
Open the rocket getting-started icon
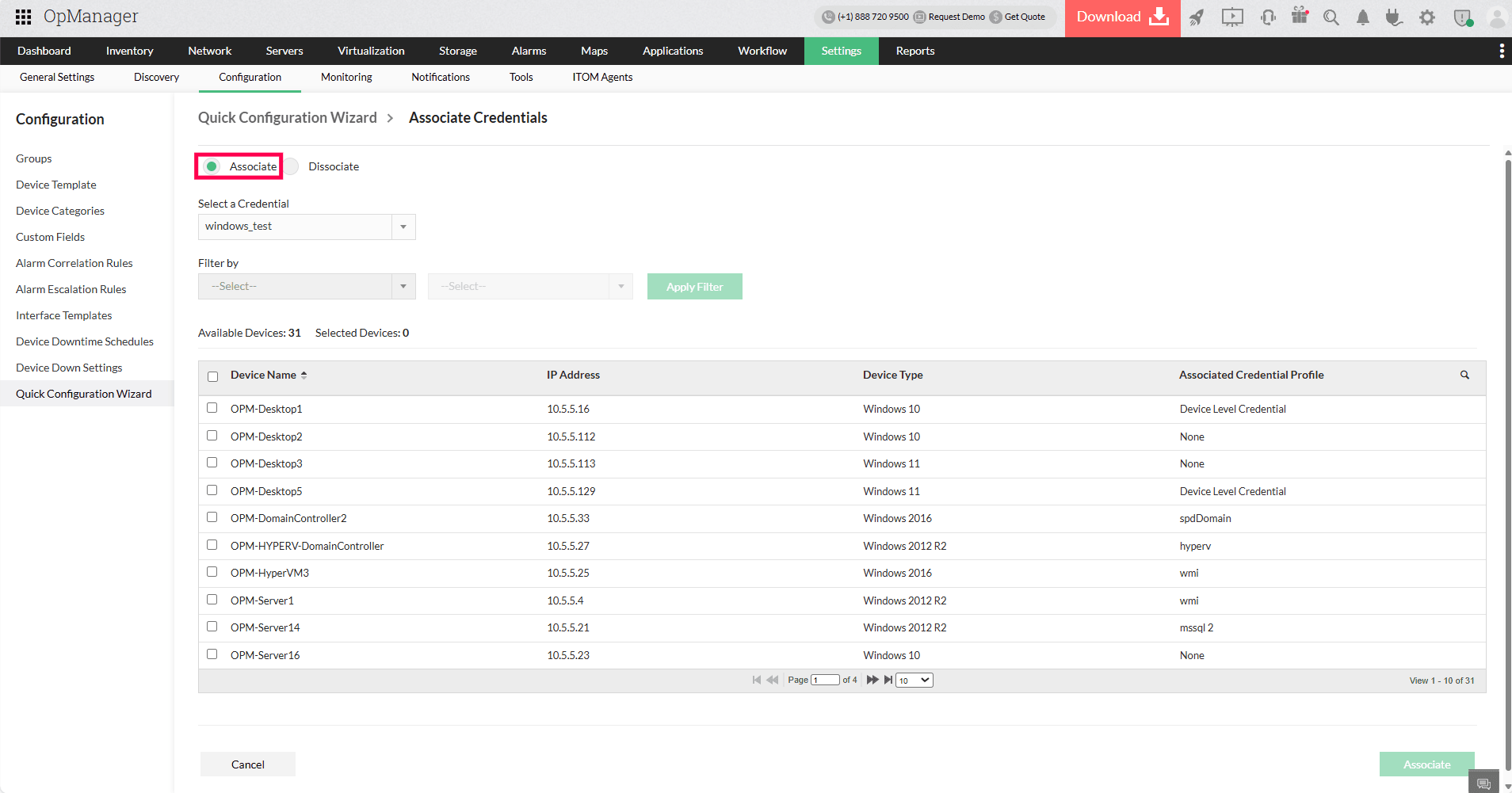pyautogui.click(x=1197, y=16)
